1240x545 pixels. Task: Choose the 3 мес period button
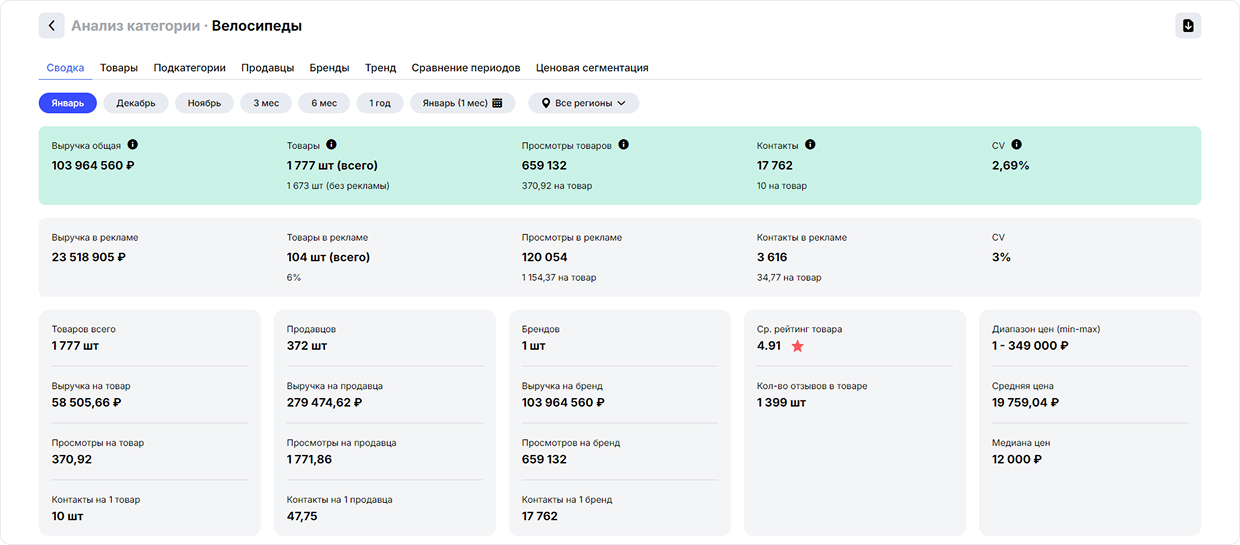pos(266,103)
